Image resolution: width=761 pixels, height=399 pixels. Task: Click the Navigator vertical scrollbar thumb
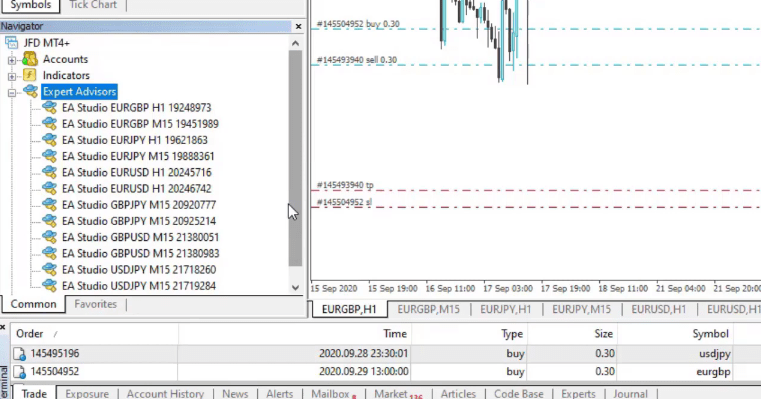pos(295,158)
